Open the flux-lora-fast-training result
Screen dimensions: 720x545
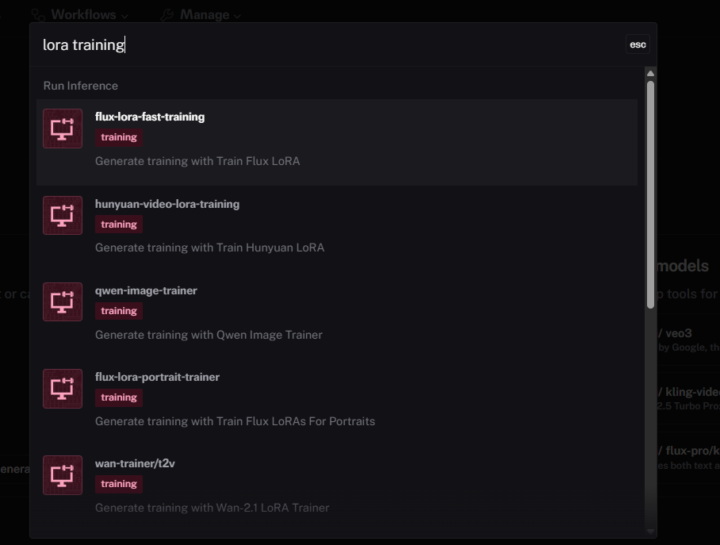149,117
